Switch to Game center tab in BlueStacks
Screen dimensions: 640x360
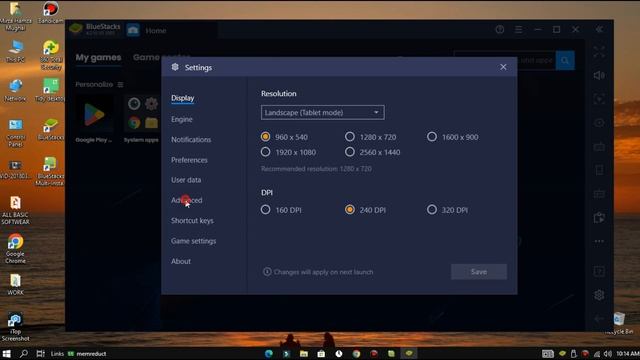tap(162, 57)
